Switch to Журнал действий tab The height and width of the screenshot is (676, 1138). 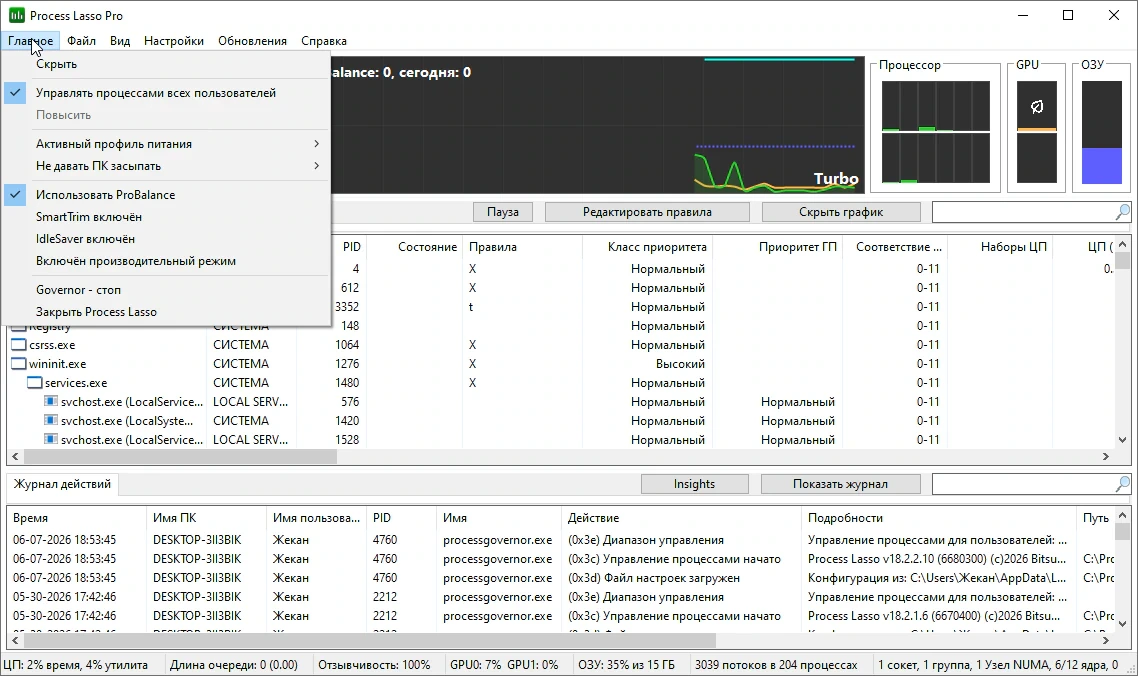[x=62, y=484]
